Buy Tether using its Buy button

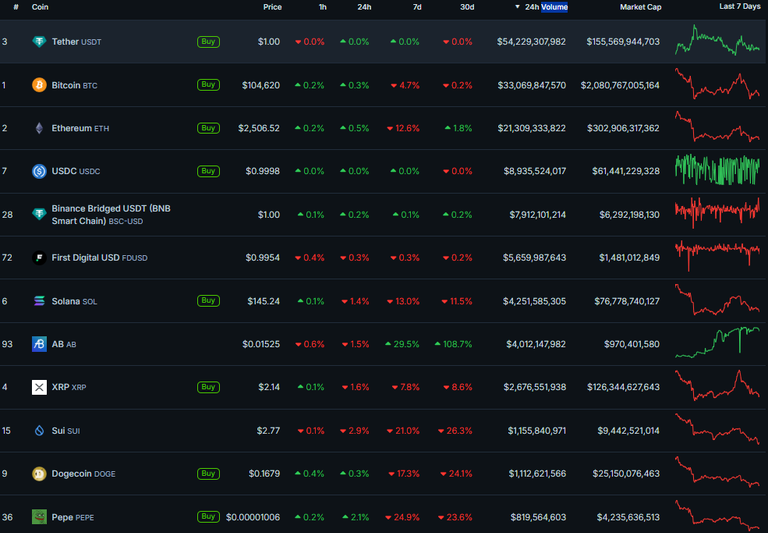point(208,42)
